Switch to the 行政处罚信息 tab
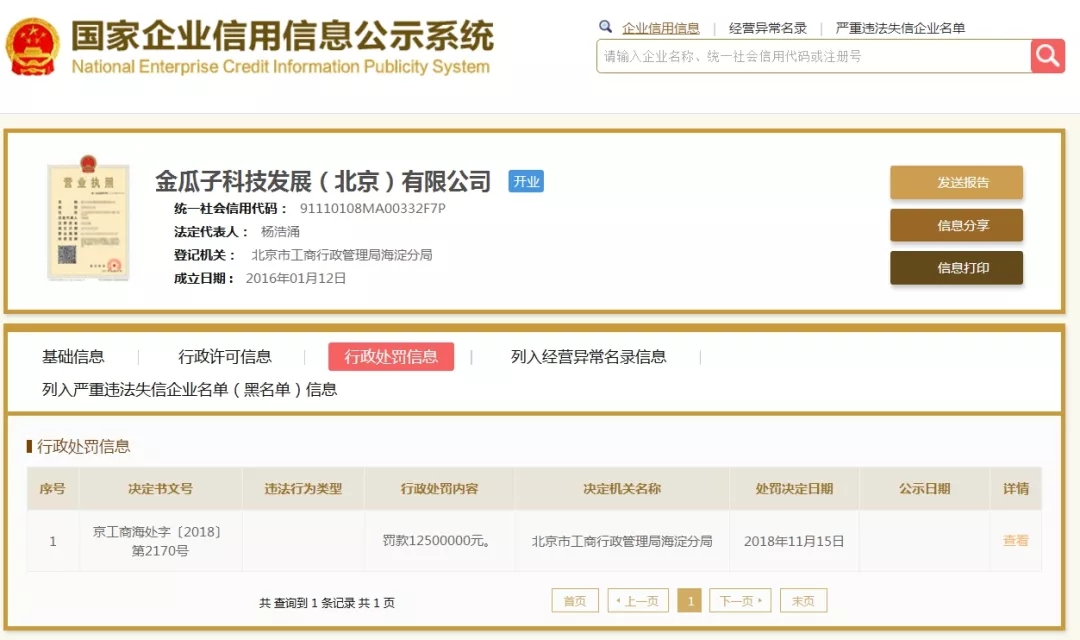This screenshot has height=640, width=1080. [x=391, y=357]
